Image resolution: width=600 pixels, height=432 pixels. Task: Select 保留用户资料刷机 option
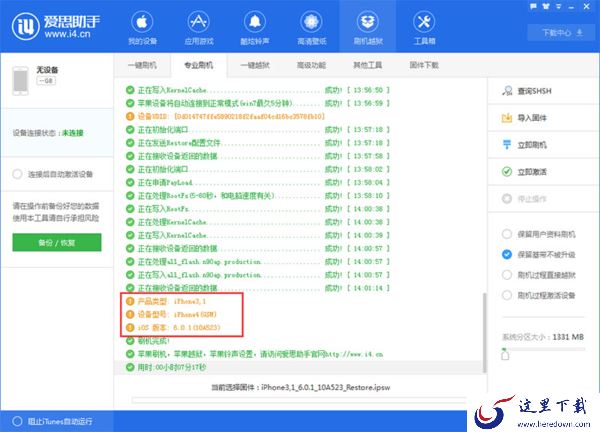539,234
